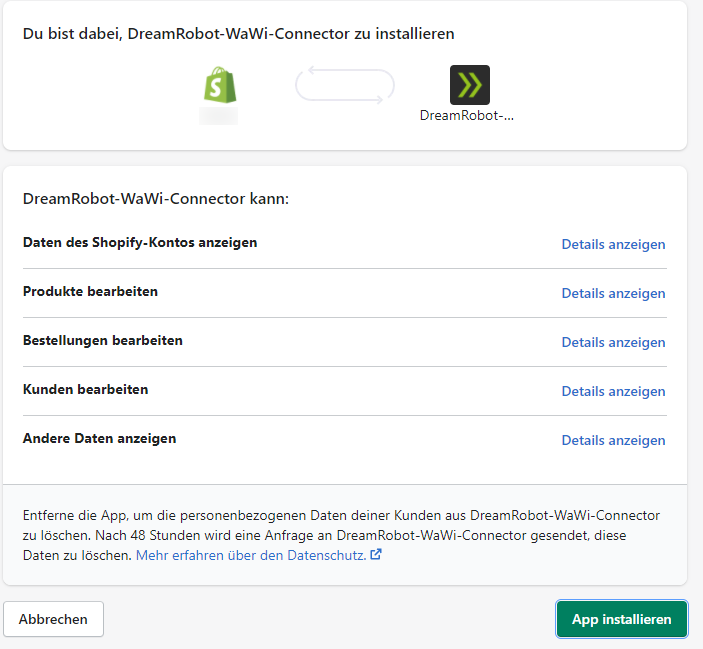Click the 'Produkte bearbeiten' permission text

coord(90,291)
